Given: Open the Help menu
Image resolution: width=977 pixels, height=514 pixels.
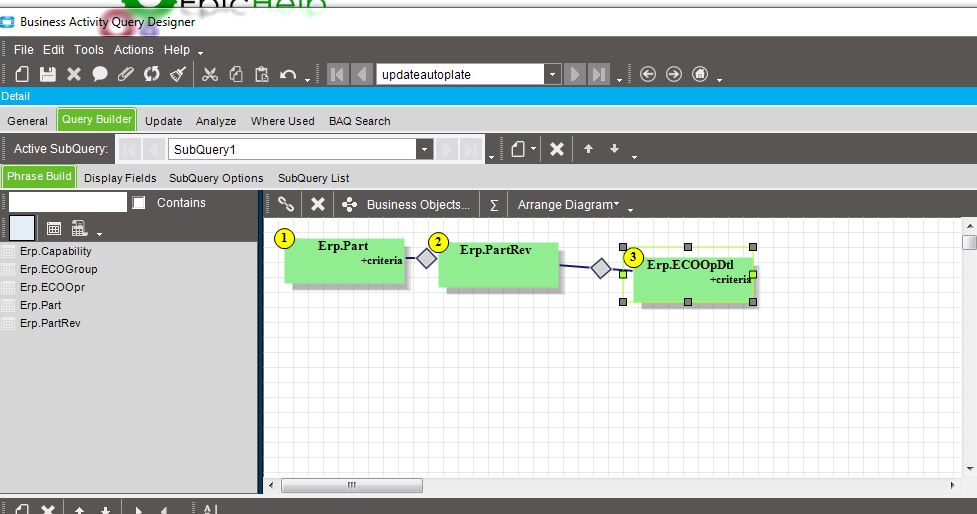Looking at the screenshot, I should pos(177,50).
